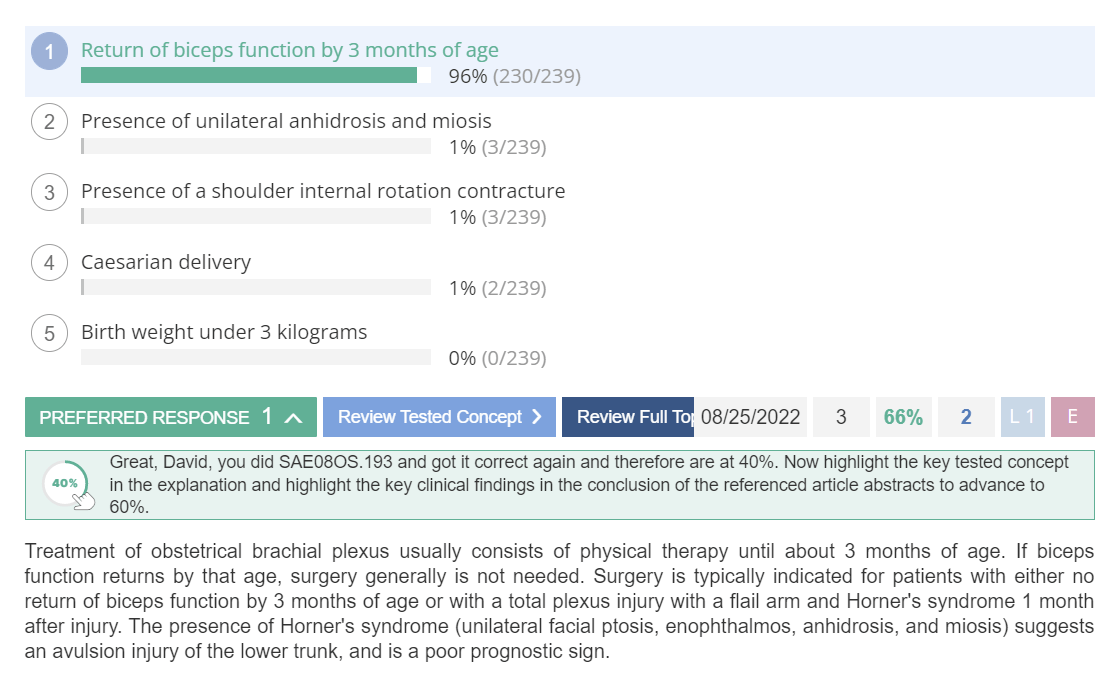
Task: Click 'Caesarian delivery' answer text
Action: pyautogui.click(x=166, y=262)
